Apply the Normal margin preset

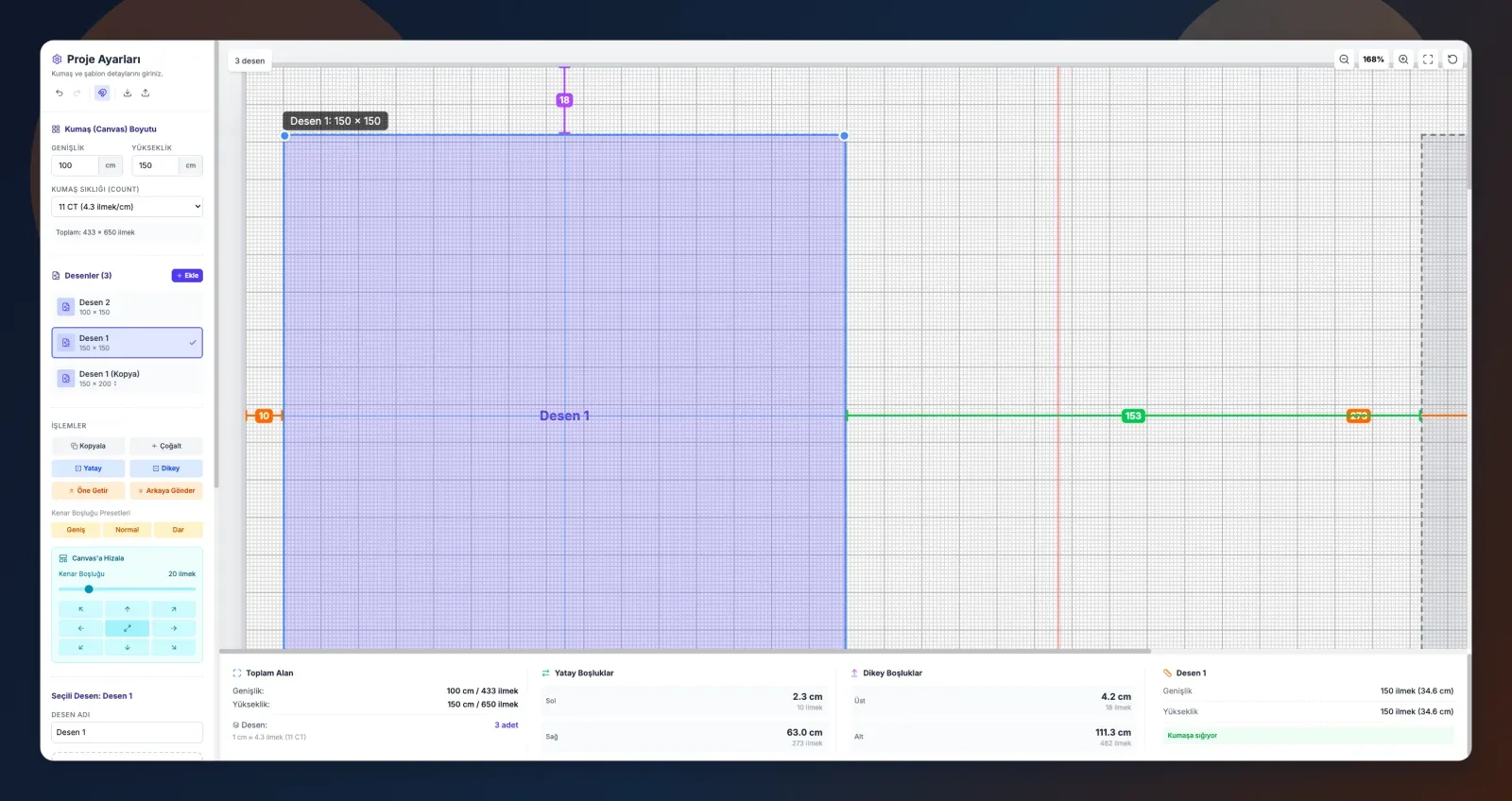point(127,530)
